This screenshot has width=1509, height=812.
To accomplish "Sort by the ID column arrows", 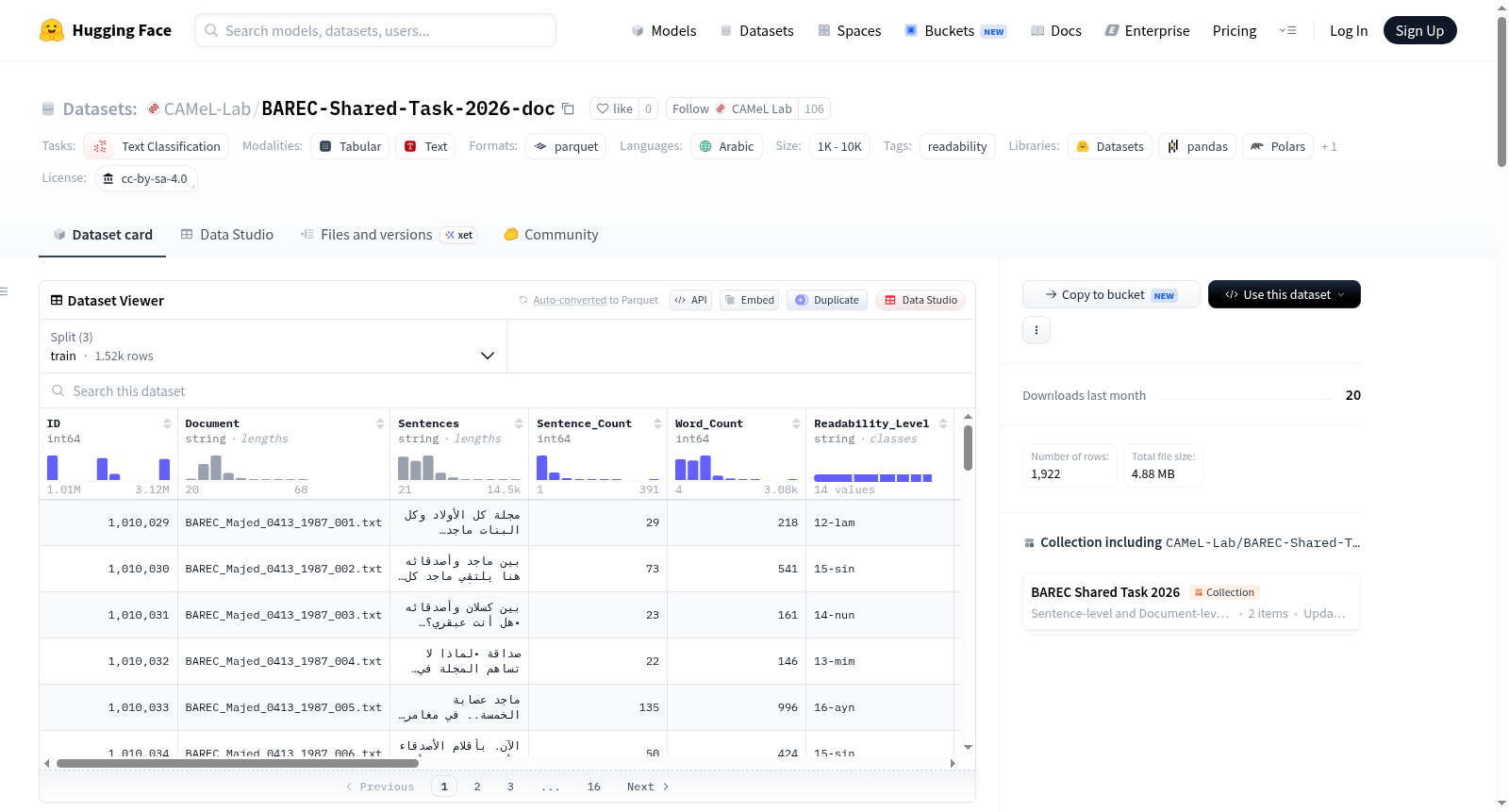I will point(167,423).
